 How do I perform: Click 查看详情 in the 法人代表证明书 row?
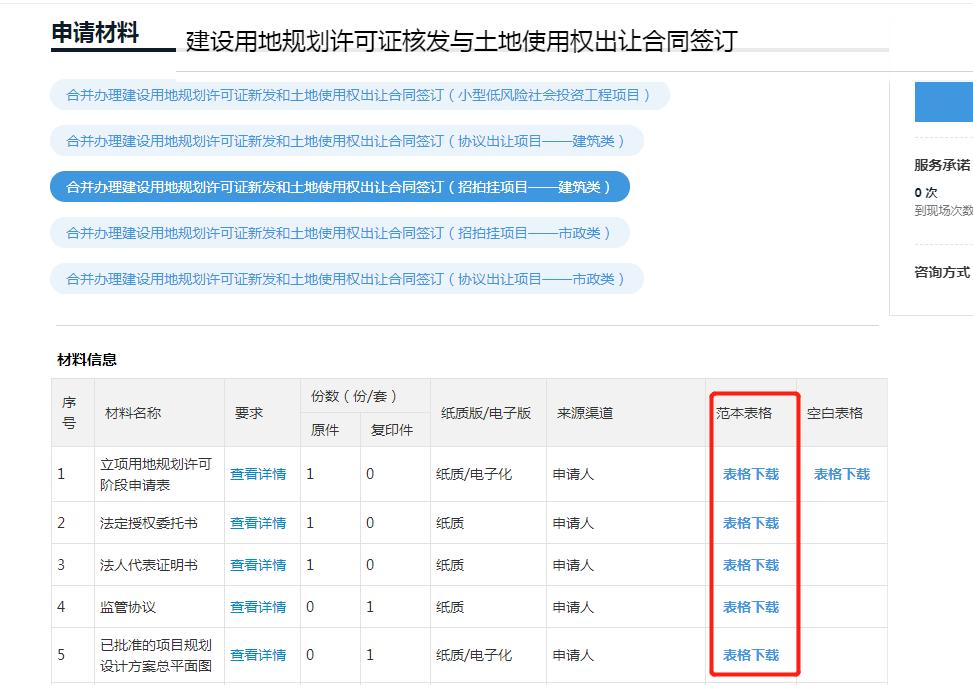(x=258, y=565)
